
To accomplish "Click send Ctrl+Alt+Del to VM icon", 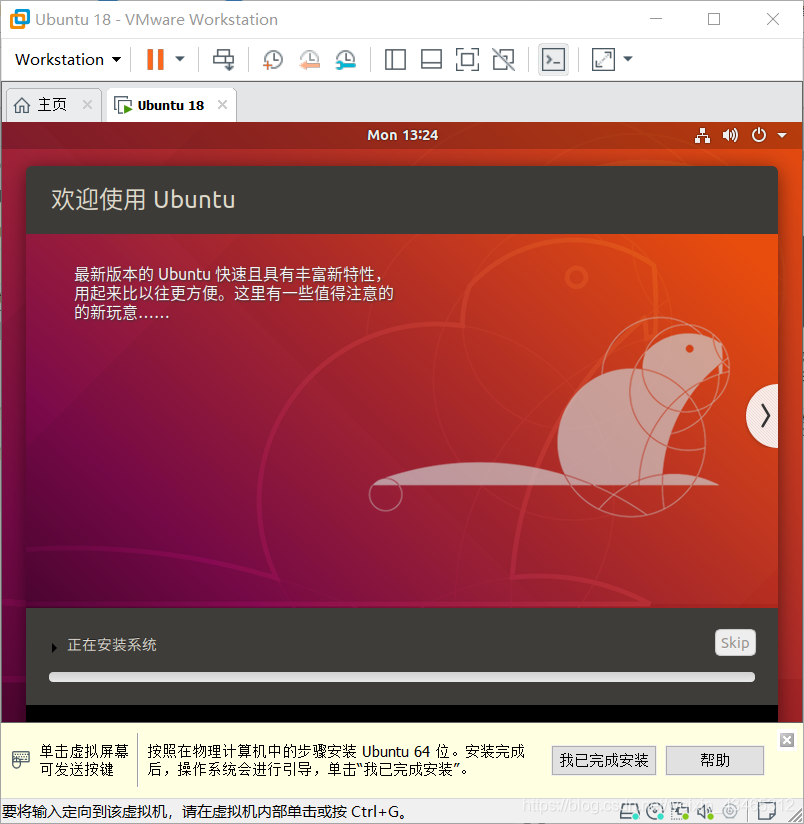I will click(223, 59).
